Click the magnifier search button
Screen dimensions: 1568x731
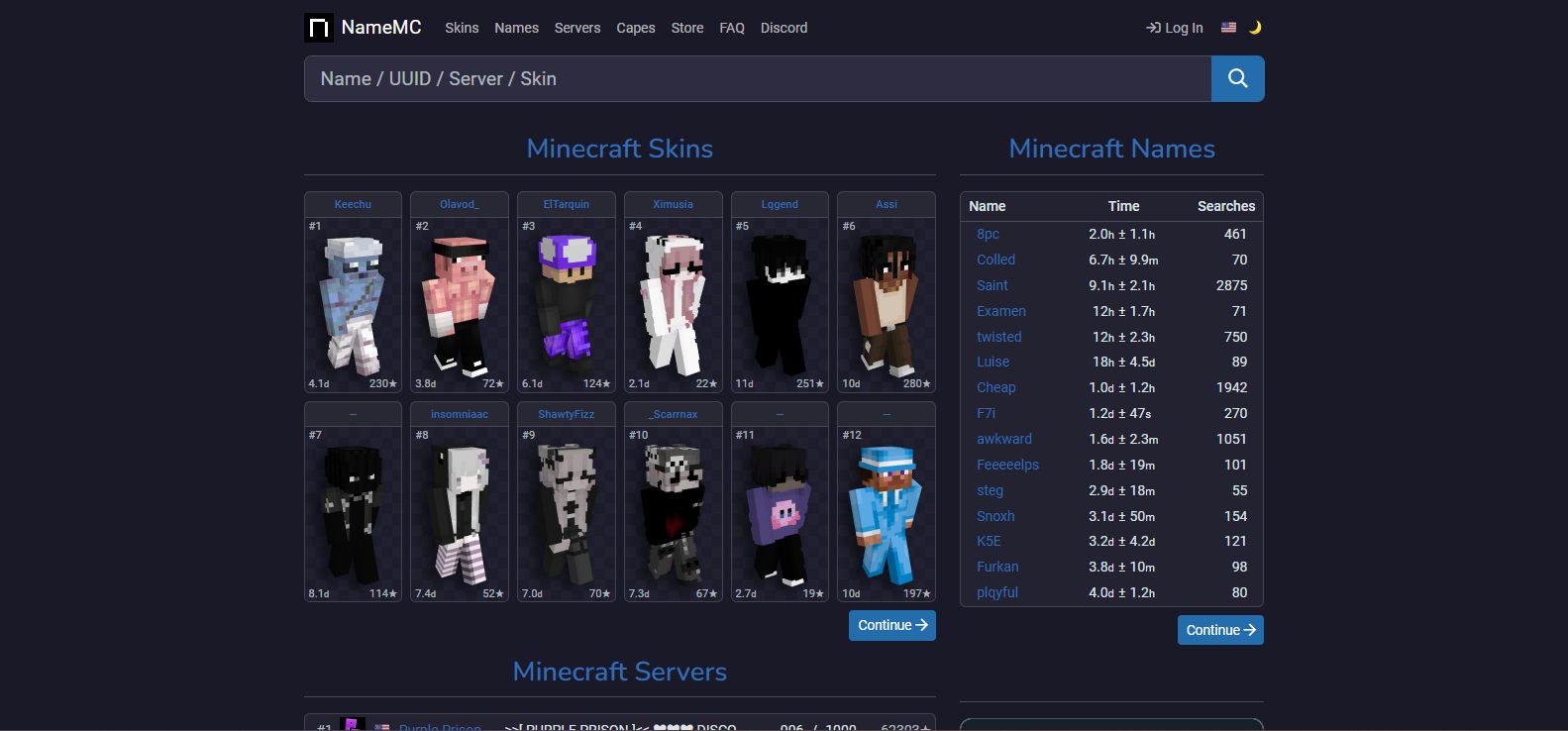pos(1237,78)
